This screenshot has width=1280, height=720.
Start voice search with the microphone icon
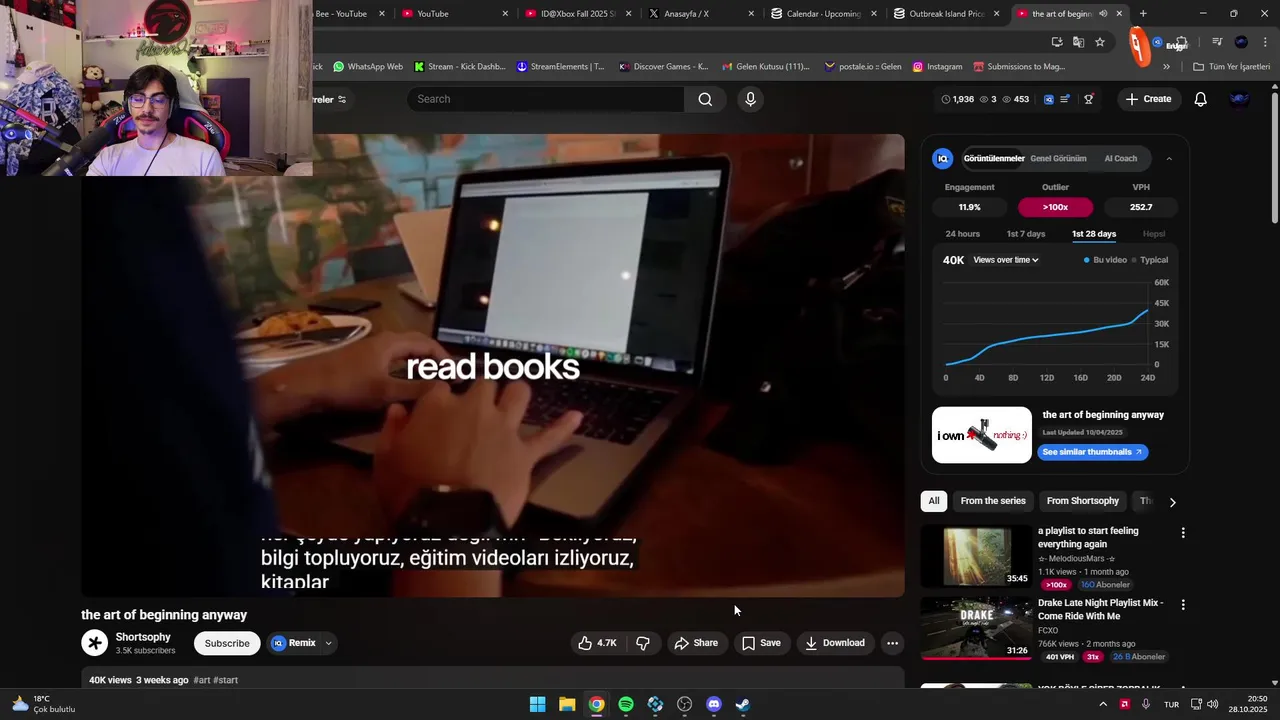pyautogui.click(x=750, y=99)
